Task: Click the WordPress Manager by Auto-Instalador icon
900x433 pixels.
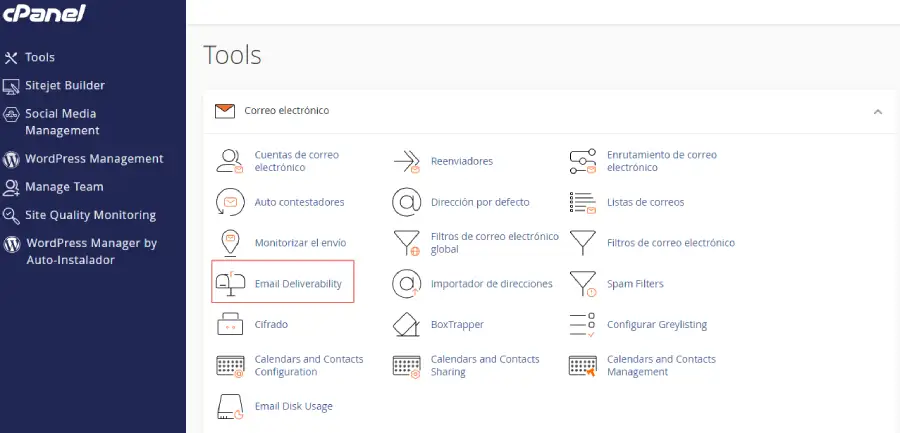Action: [11, 244]
